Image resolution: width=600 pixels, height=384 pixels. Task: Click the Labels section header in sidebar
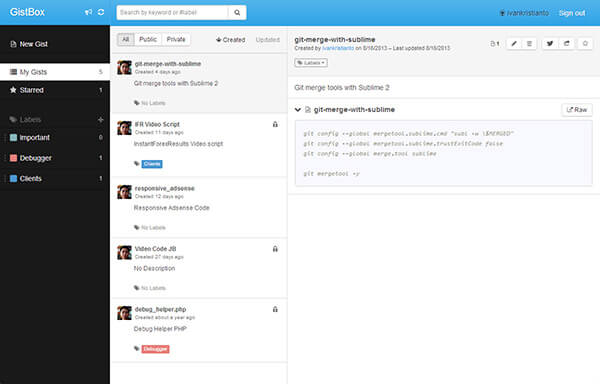click(x=25, y=120)
